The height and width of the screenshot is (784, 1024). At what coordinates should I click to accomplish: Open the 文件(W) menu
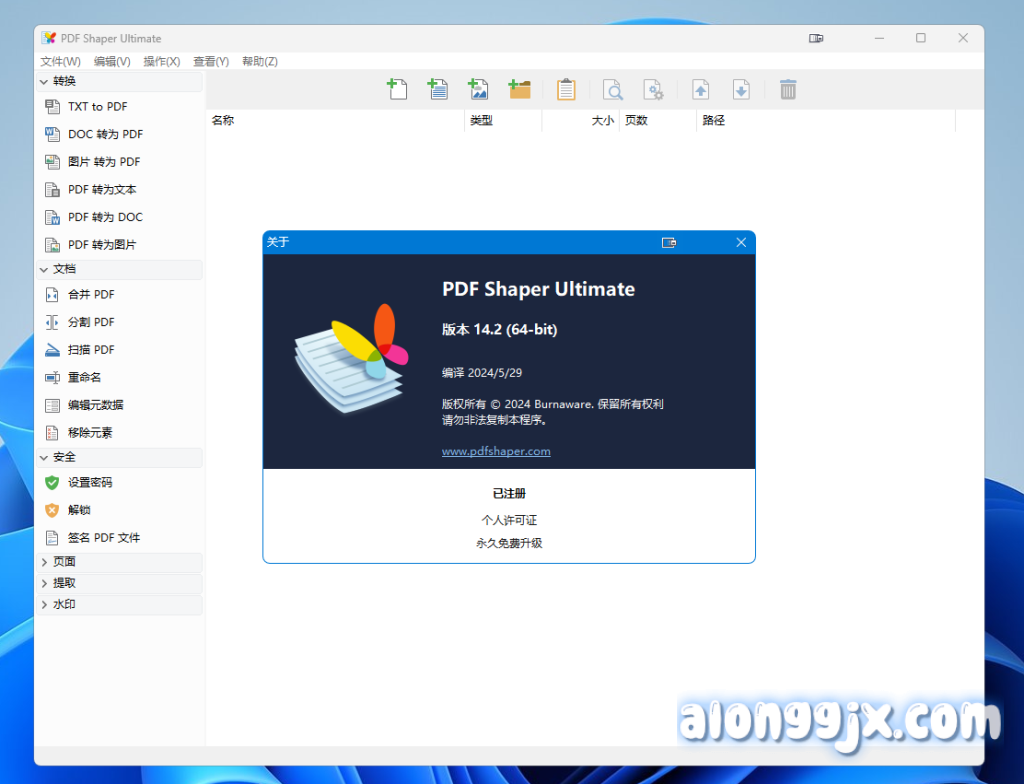tap(60, 61)
